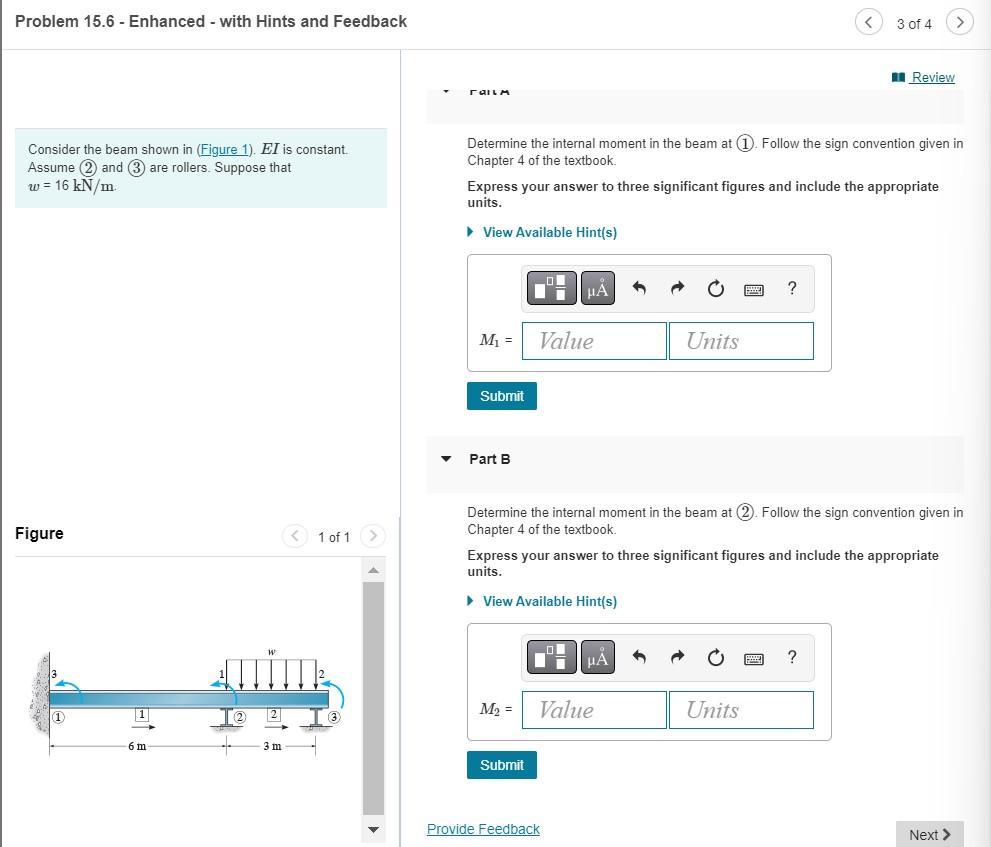This screenshot has height=847, width=991.
Task: Undo last entry in Part A answer editor
Action: [x=639, y=288]
